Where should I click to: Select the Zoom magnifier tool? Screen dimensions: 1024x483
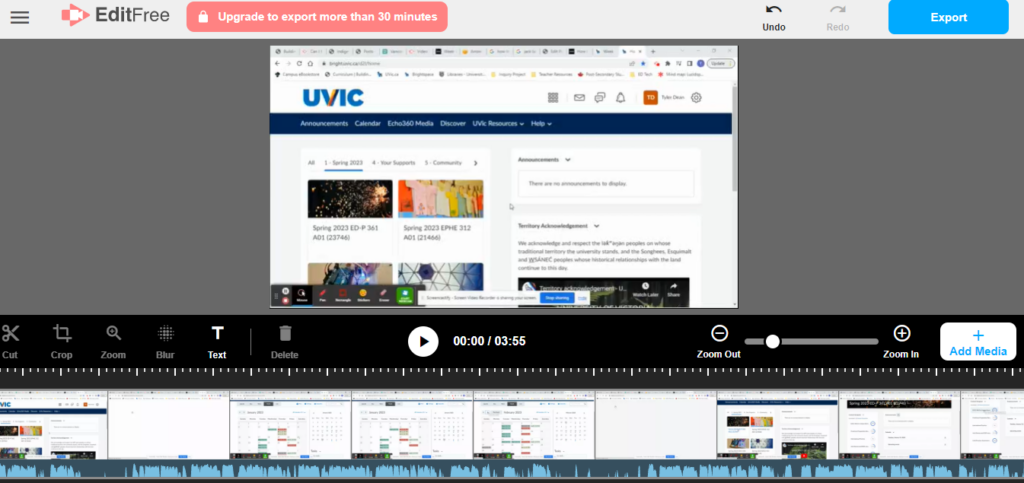click(x=114, y=341)
